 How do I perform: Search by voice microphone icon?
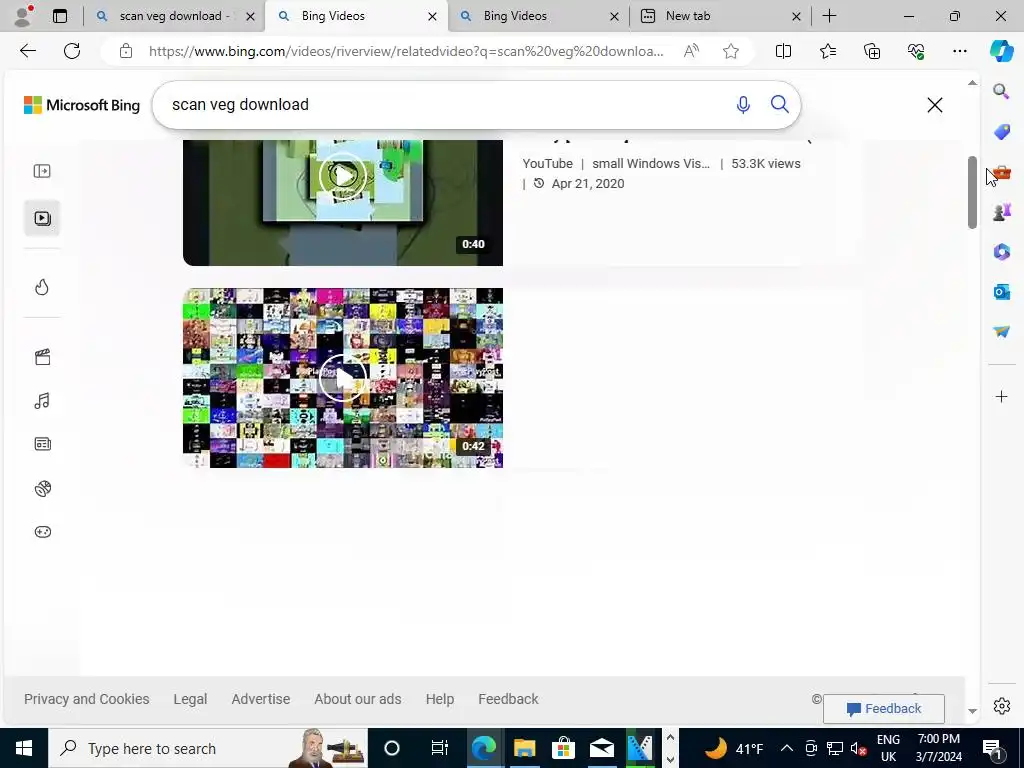coord(743,104)
